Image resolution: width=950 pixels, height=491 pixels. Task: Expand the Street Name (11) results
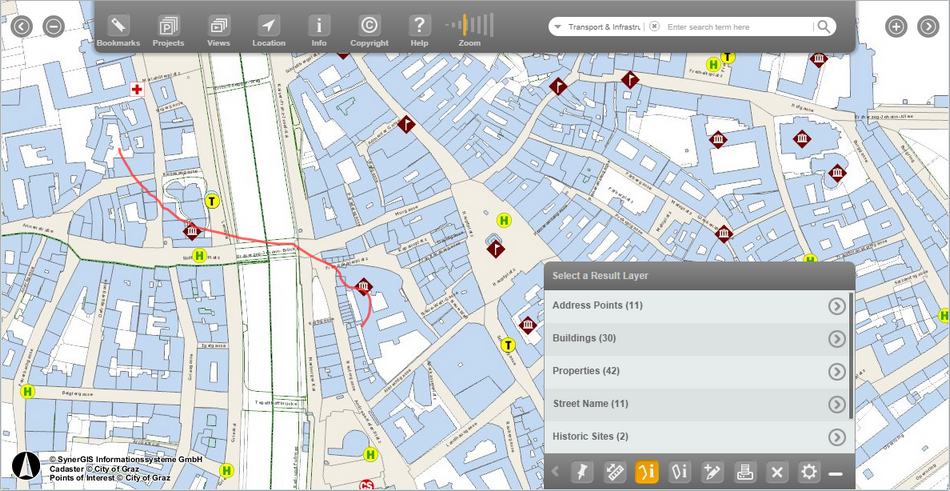point(837,404)
